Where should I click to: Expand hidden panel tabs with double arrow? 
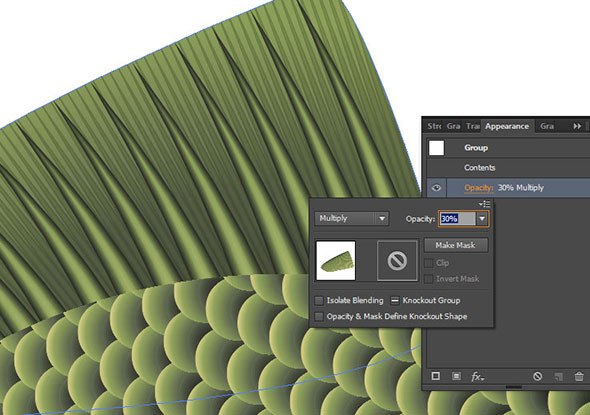577,126
